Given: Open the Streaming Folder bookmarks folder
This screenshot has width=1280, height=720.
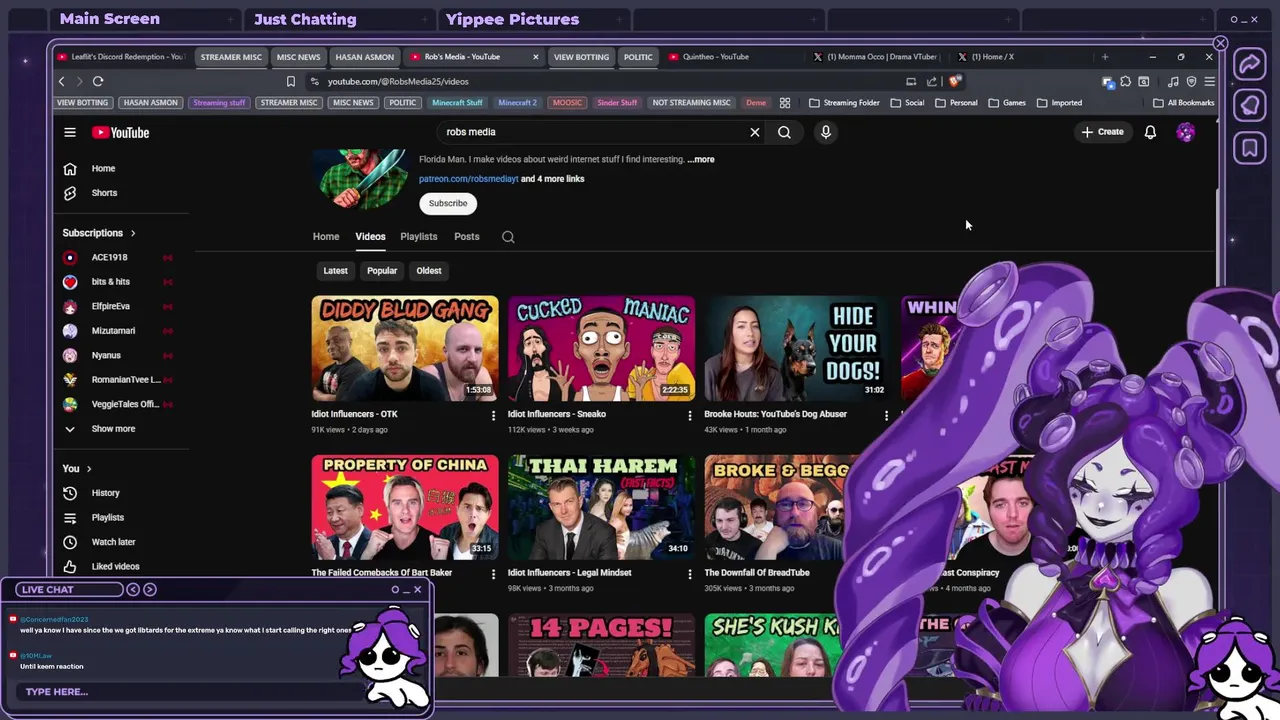Looking at the screenshot, I should click(x=844, y=102).
